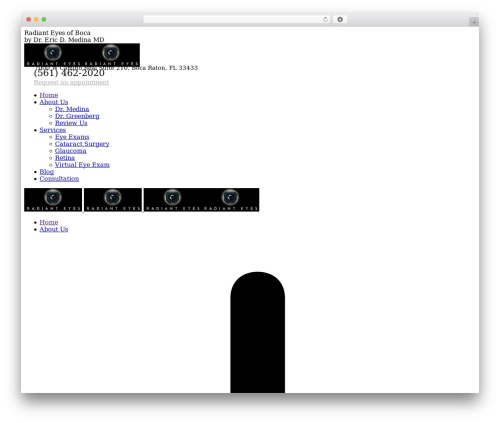
Task: Click the green maximize window dot
Action: click(44, 19)
